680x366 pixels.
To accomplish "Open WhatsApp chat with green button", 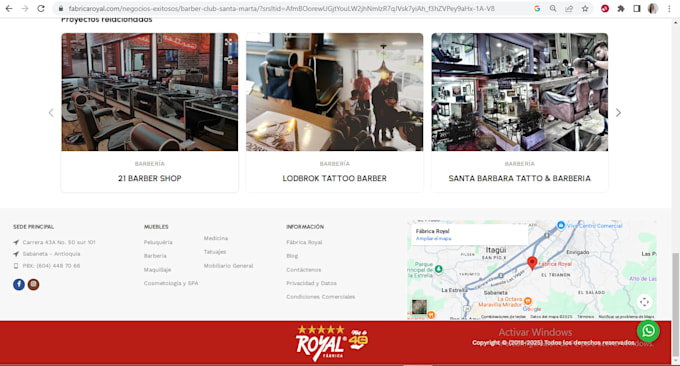I will [648, 331].
